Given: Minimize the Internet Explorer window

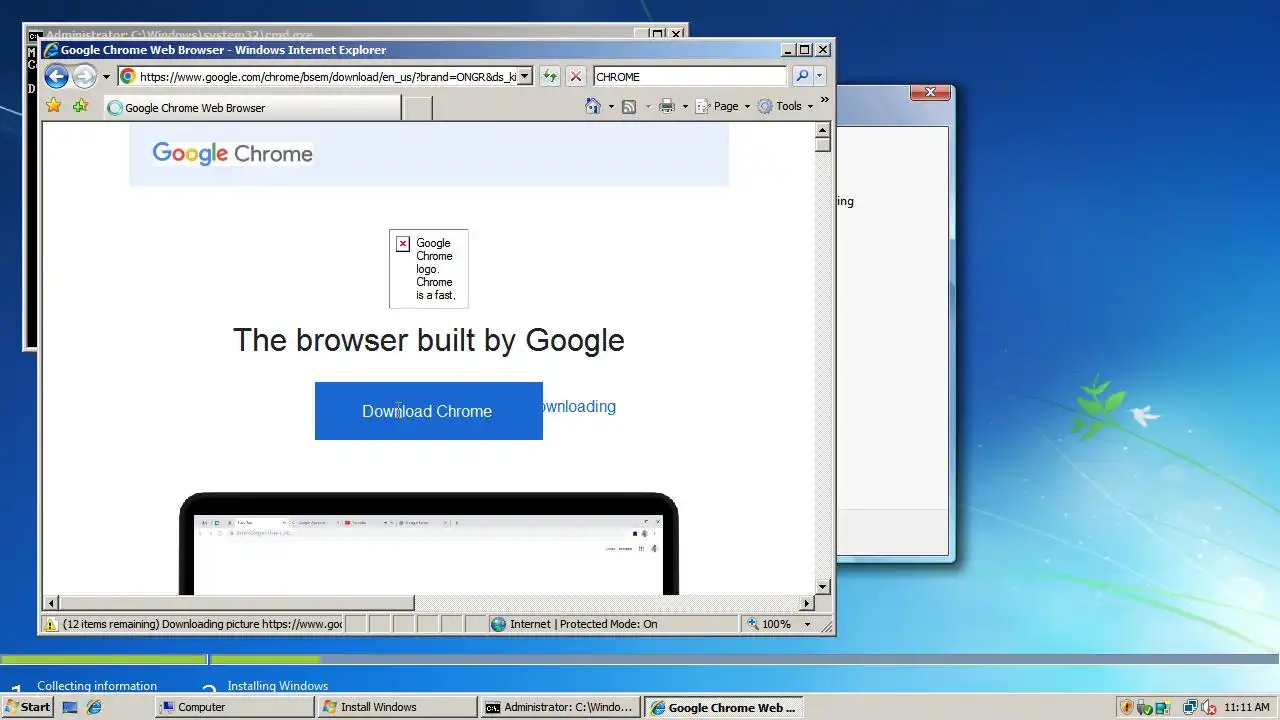Looking at the screenshot, I should [x=788, y=49].
